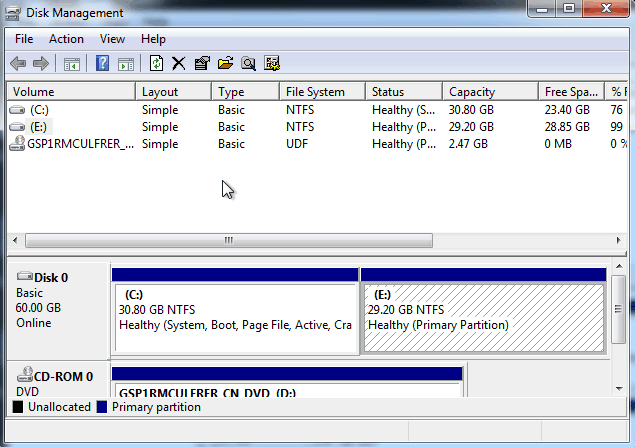
Task: Sort by the Capacity column header
Action: tap(490, 92)
